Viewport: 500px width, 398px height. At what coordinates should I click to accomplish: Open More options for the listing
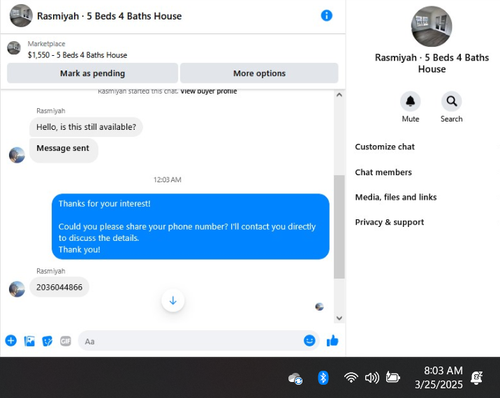[259, 73]
